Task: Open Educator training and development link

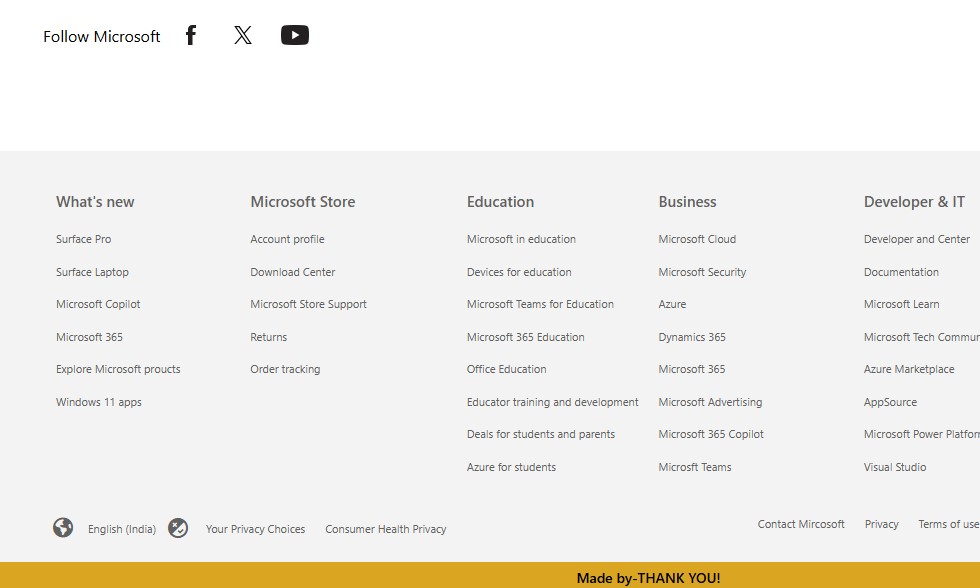Action: (x=552, y=402)
